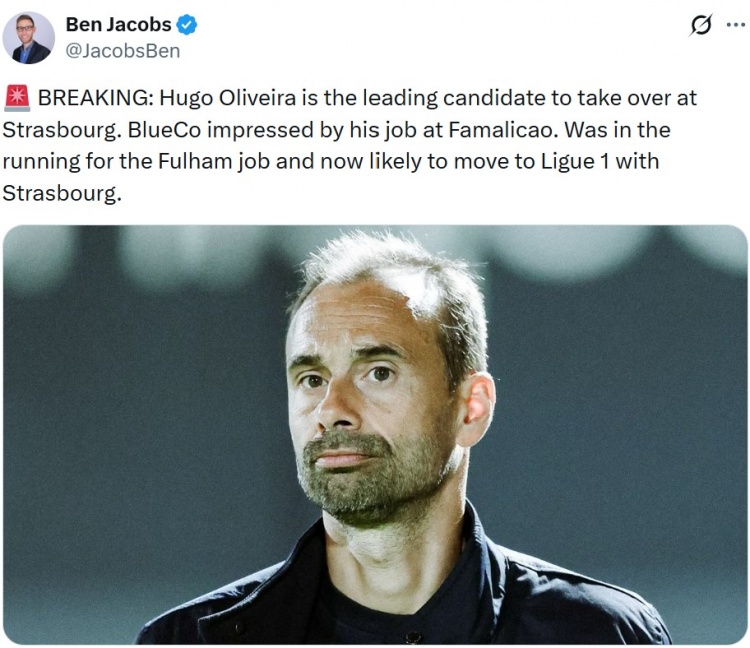Open Ben Jacobs' profile avatar
This screenshot has width=750, height=648.
(28, 38)
